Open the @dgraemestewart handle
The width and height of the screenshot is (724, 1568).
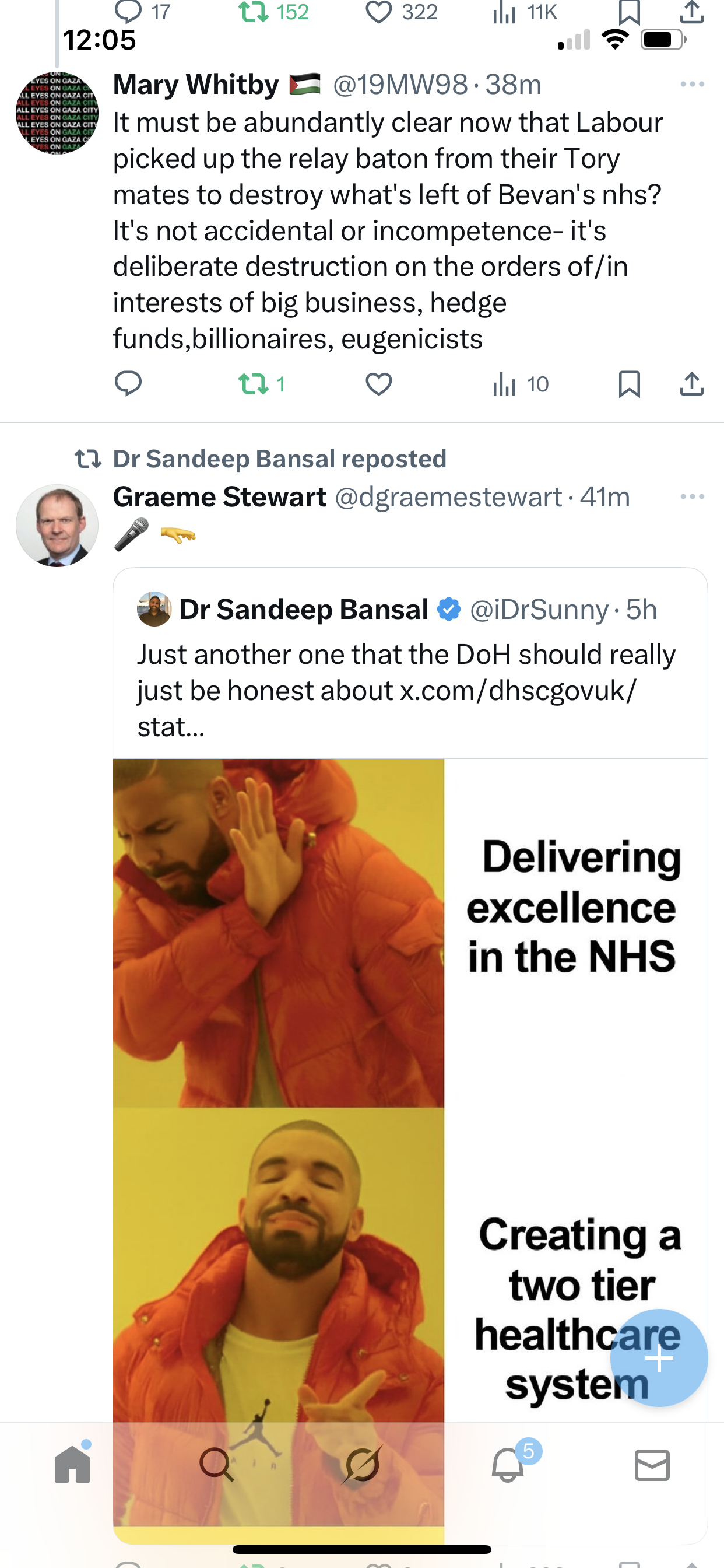point(448,498)
